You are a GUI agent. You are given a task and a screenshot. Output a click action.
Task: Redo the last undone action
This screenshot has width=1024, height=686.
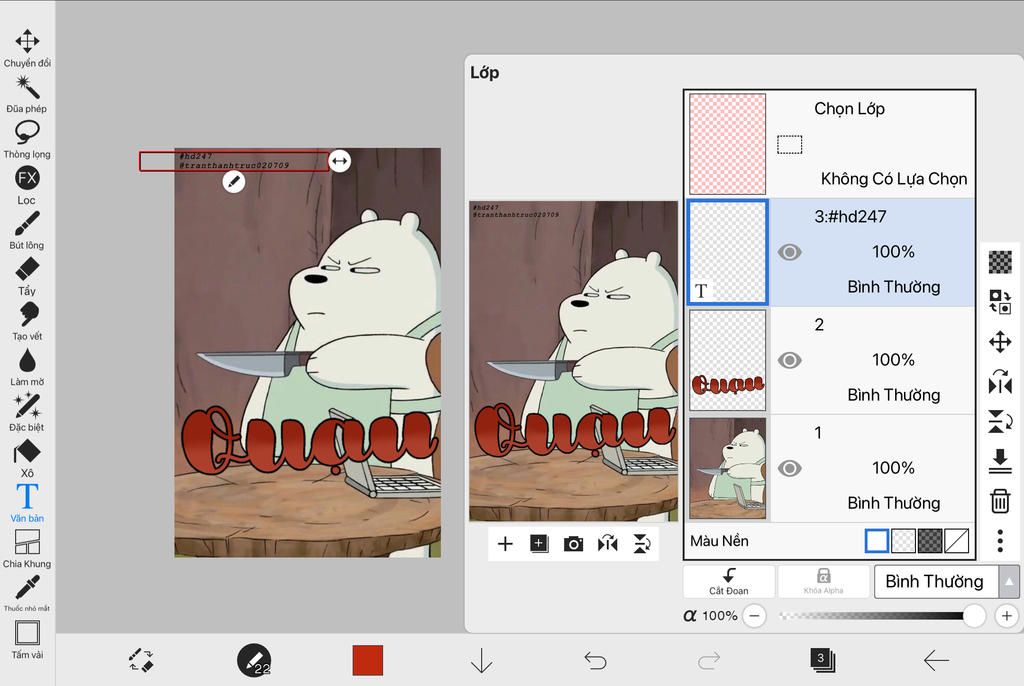click(x=709, y=661)
